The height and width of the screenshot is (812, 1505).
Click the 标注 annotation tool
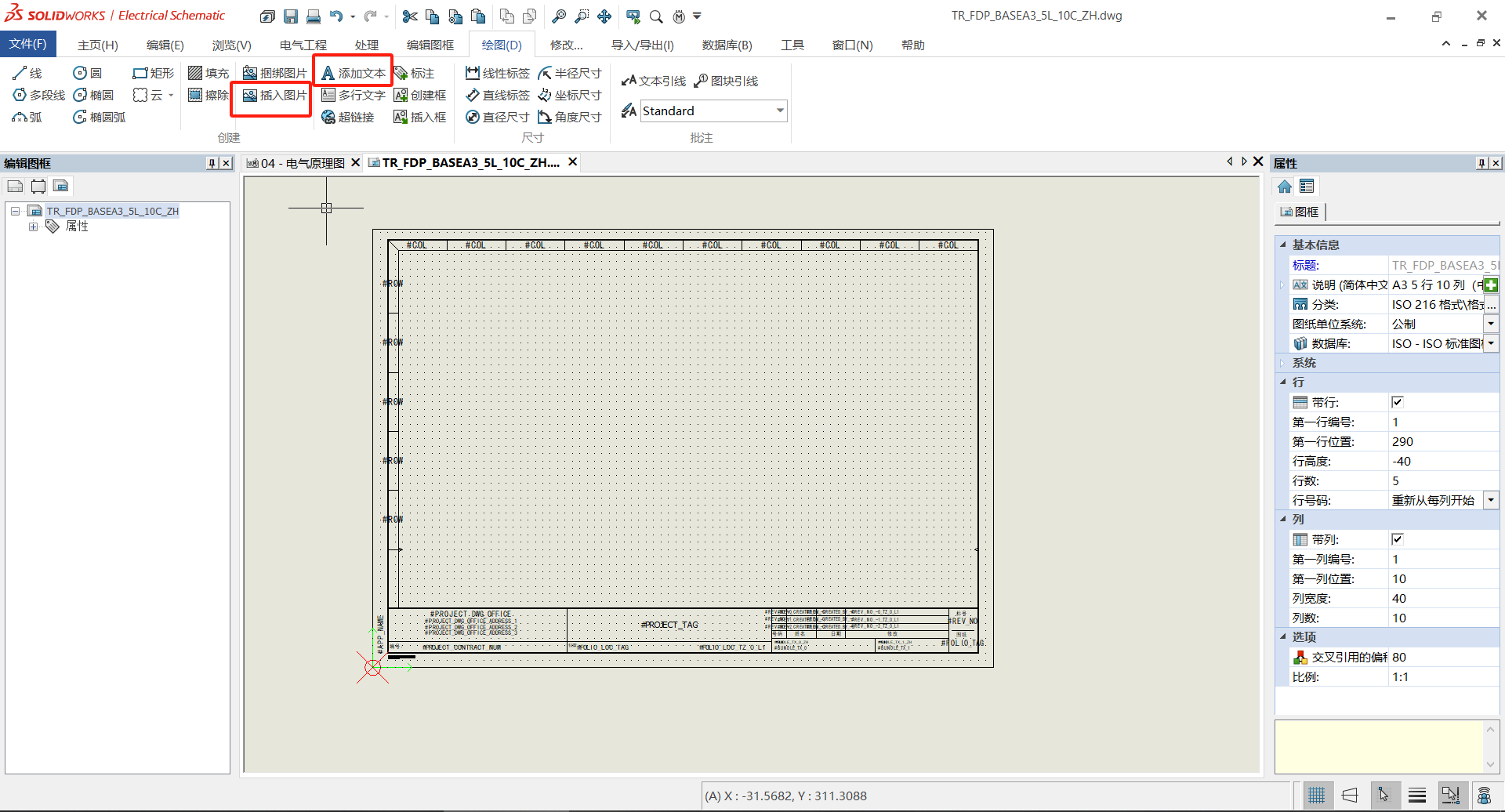[x=414, y=73]
